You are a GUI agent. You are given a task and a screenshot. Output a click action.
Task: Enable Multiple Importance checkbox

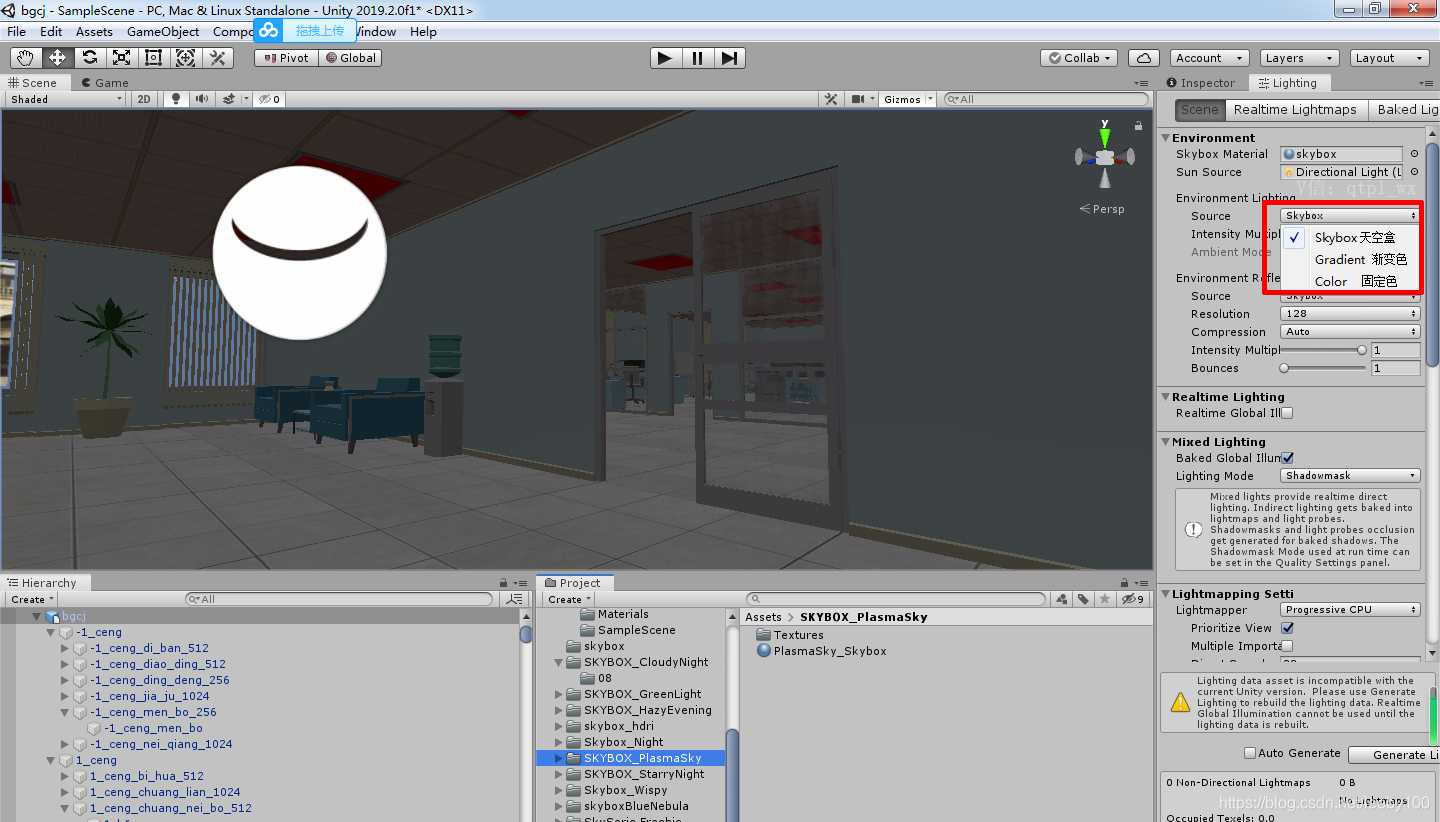click(1287, 646)
